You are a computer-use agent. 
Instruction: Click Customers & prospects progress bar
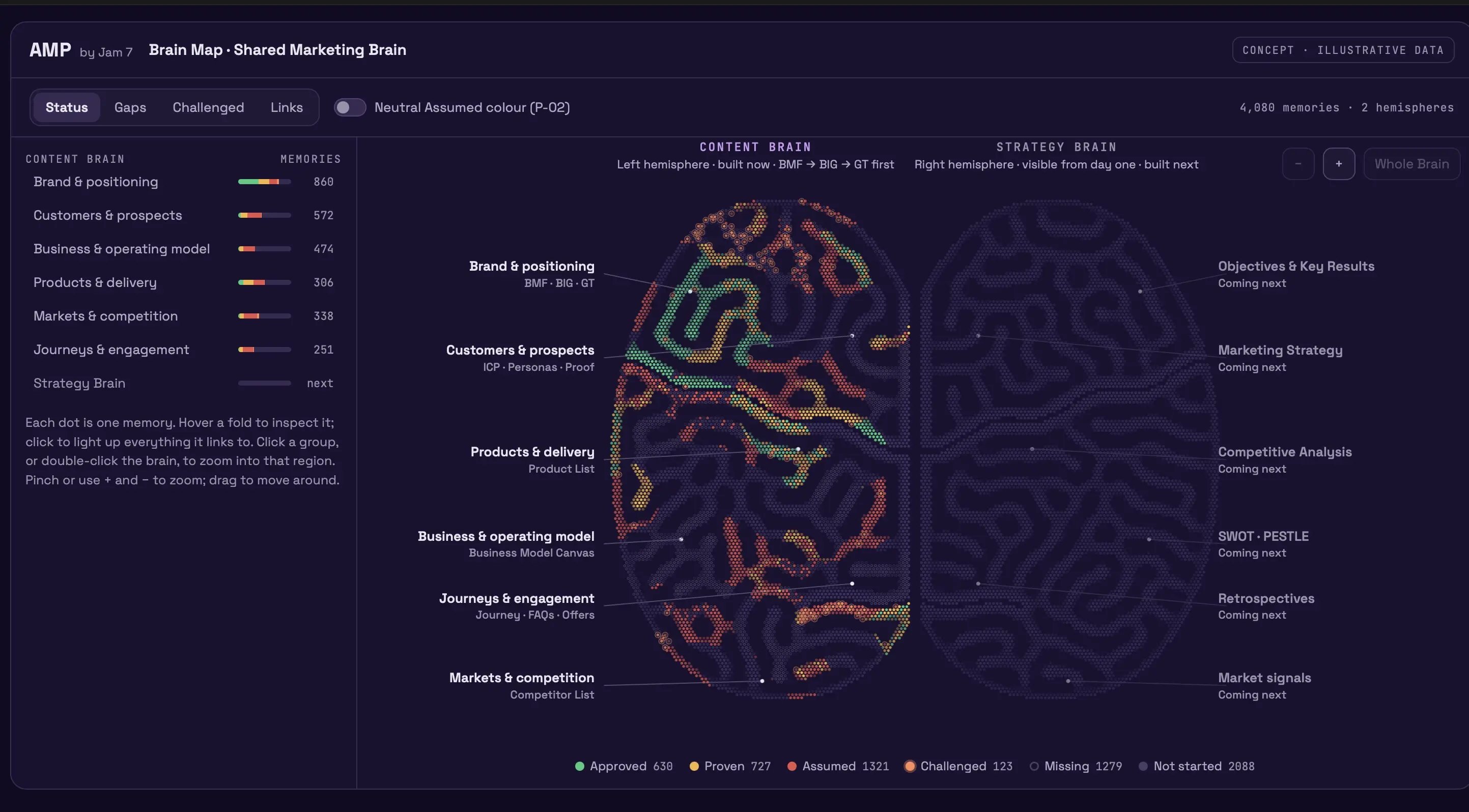265,215
